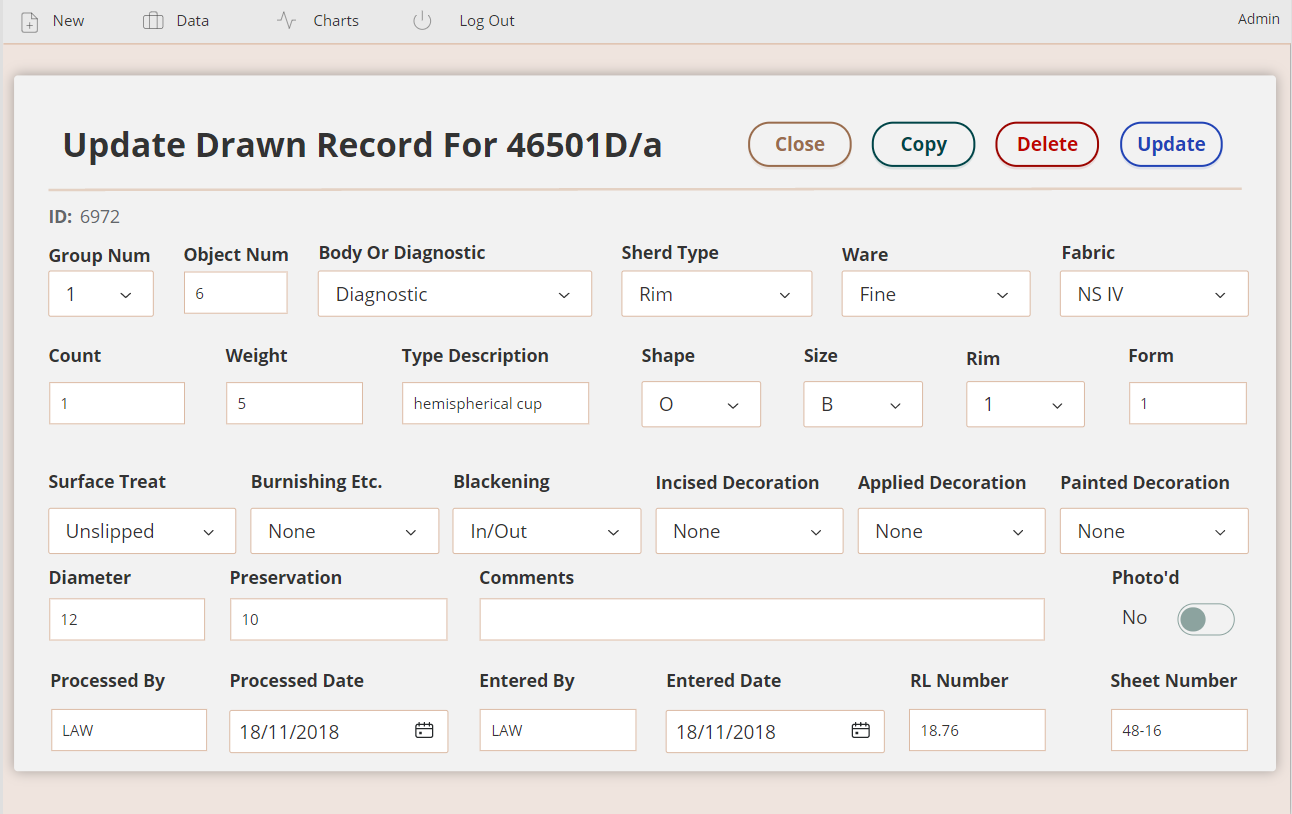Open the Charts menu item

tap(336, 21)
